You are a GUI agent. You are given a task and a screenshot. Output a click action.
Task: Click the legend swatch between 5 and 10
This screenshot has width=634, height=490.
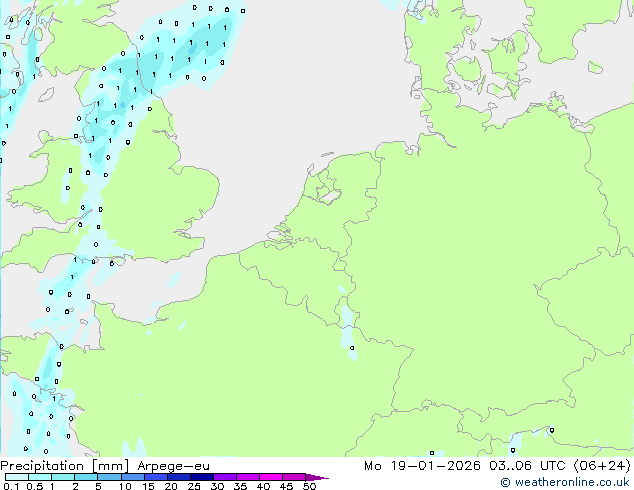pos(109,477)
